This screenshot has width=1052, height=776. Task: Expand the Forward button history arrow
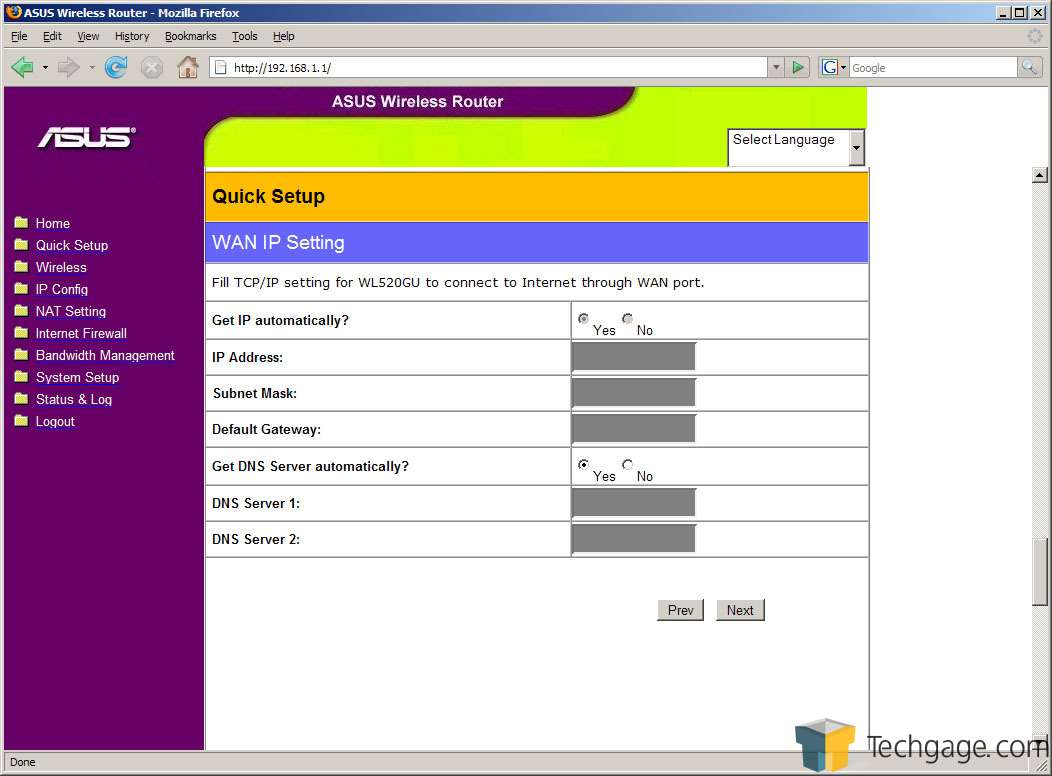tap(91, 68)
